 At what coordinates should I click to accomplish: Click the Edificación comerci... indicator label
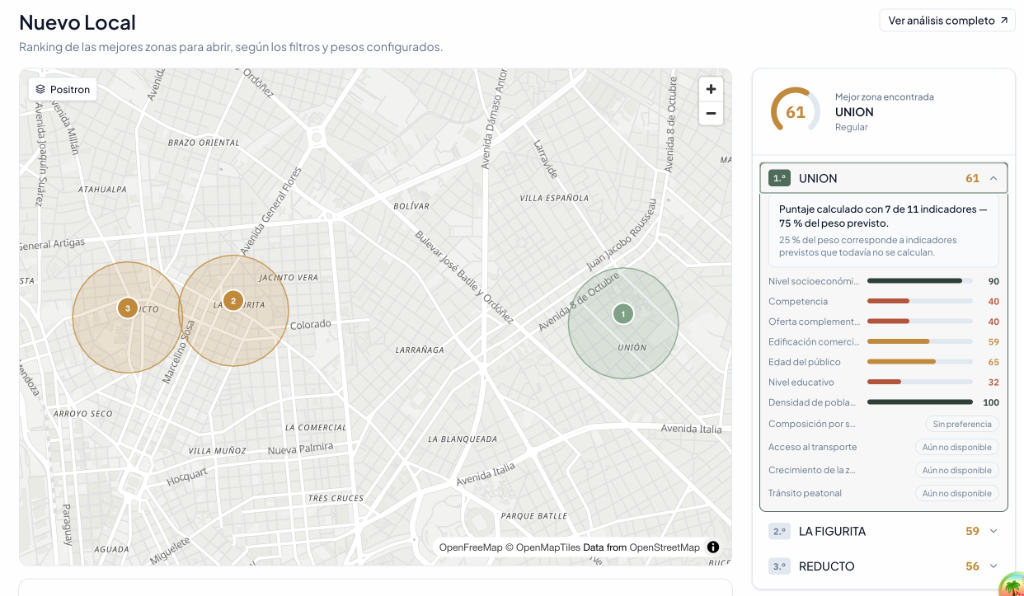pyautogui.click(x=814, y=342)
